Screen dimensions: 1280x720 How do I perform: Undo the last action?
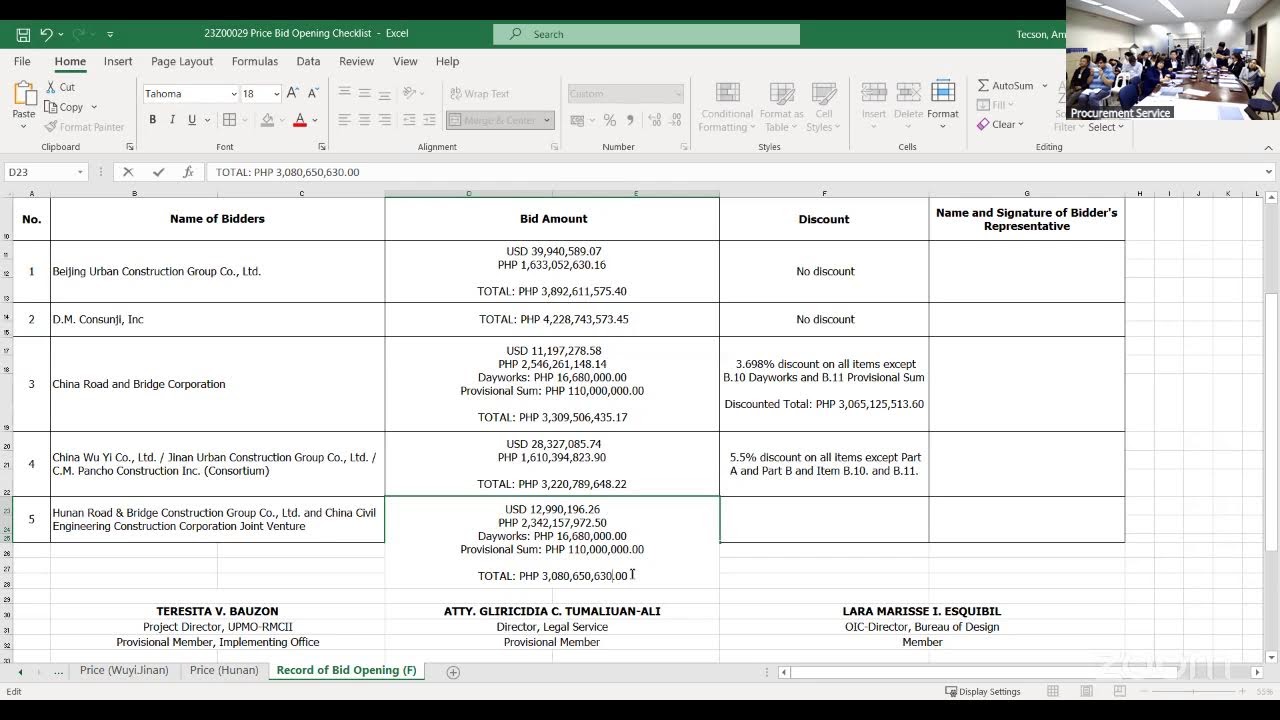(x=46, y=34)
